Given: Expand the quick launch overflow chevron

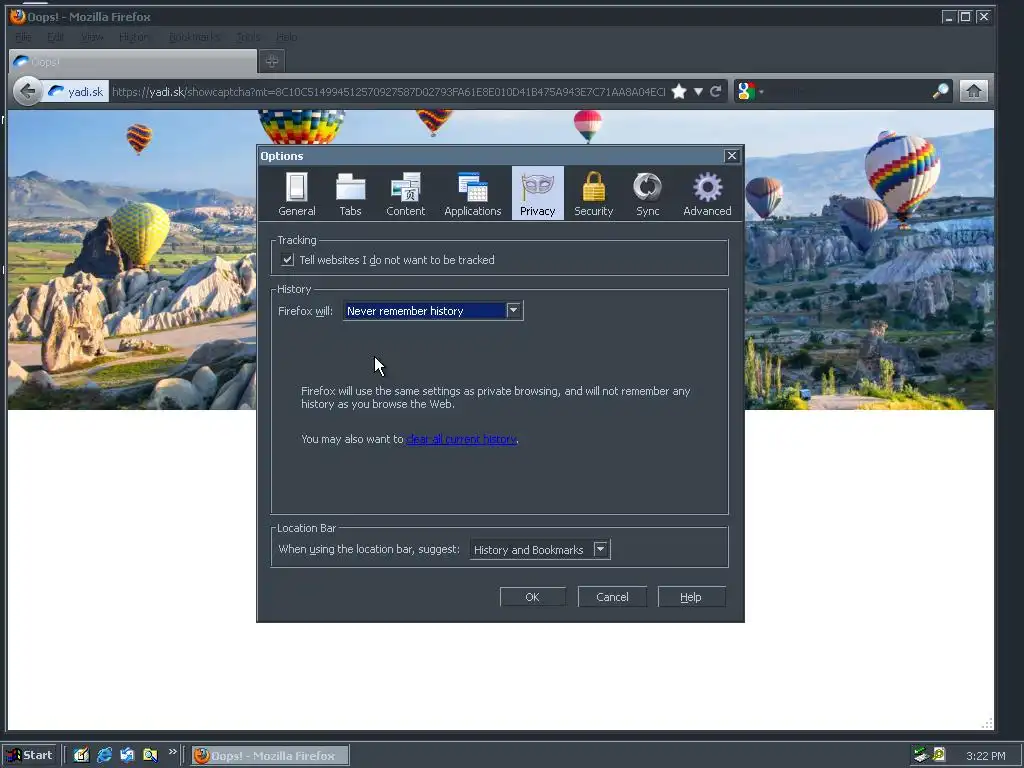Looking at the screenshot, I should (x=172, y=752).
